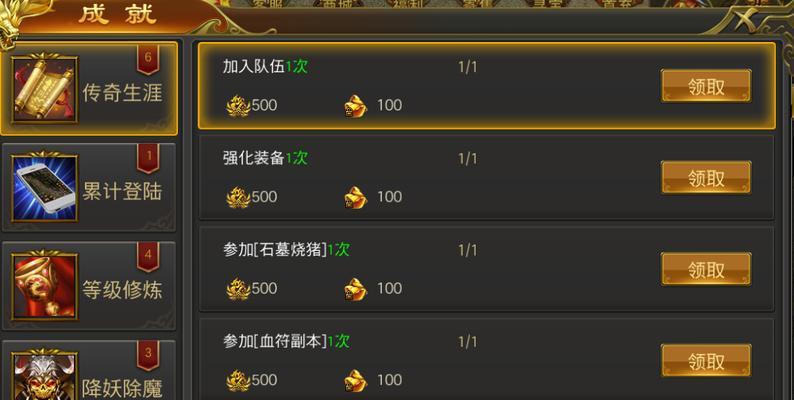Switch to the 等级修炼 category tab
The image size is (794, 400).
tap(89, 286)
